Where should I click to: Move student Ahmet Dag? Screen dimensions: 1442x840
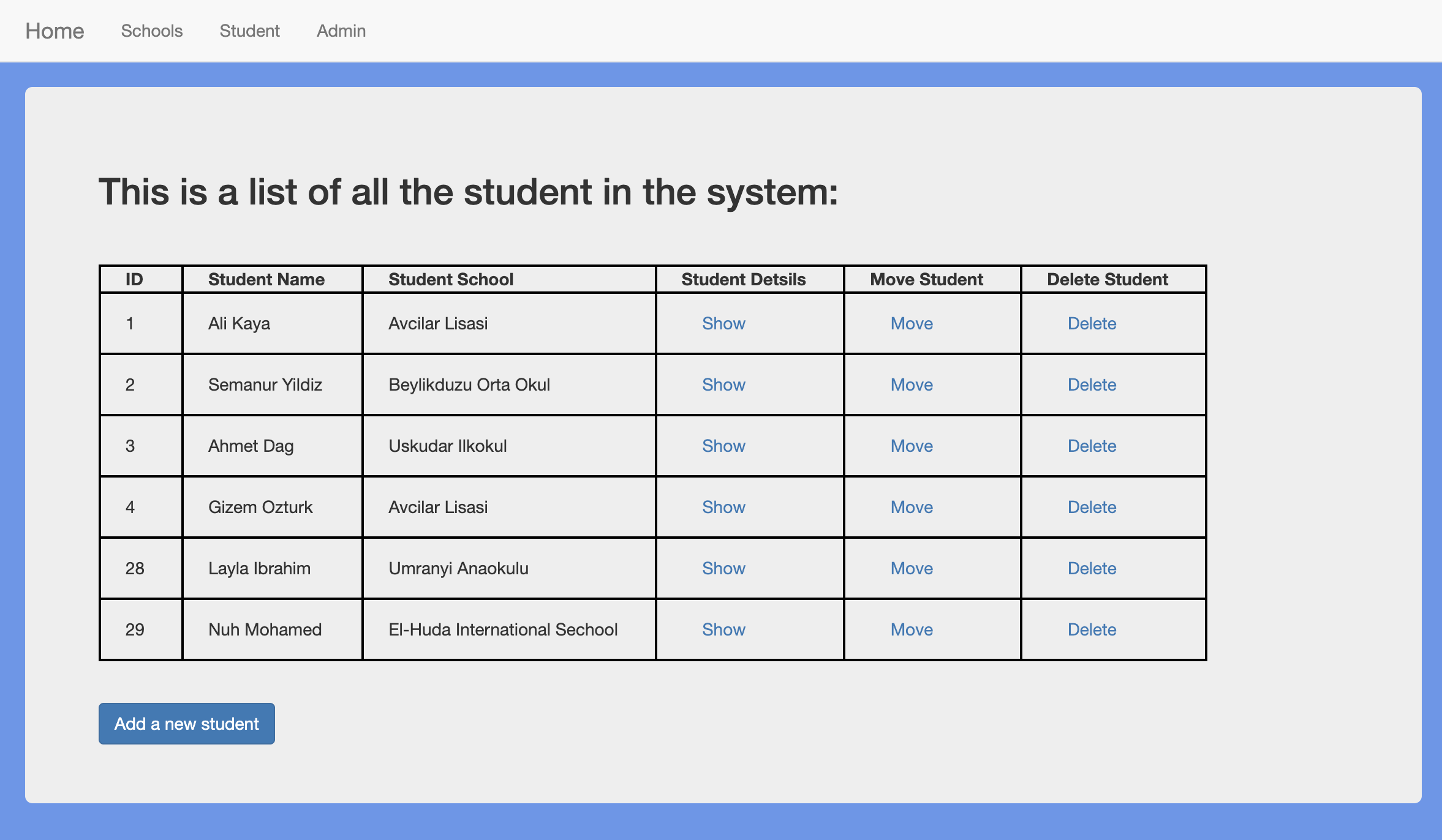(x=911, y=446)
